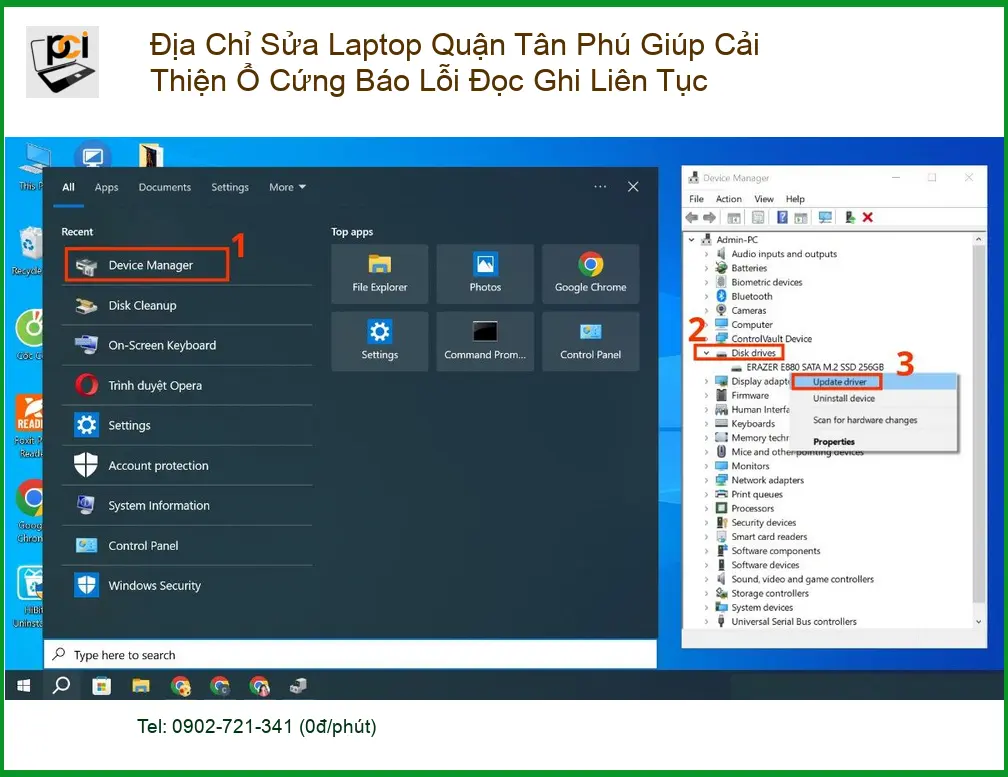
Task: Open the Settings top app tile
Action: pos(379,341)
